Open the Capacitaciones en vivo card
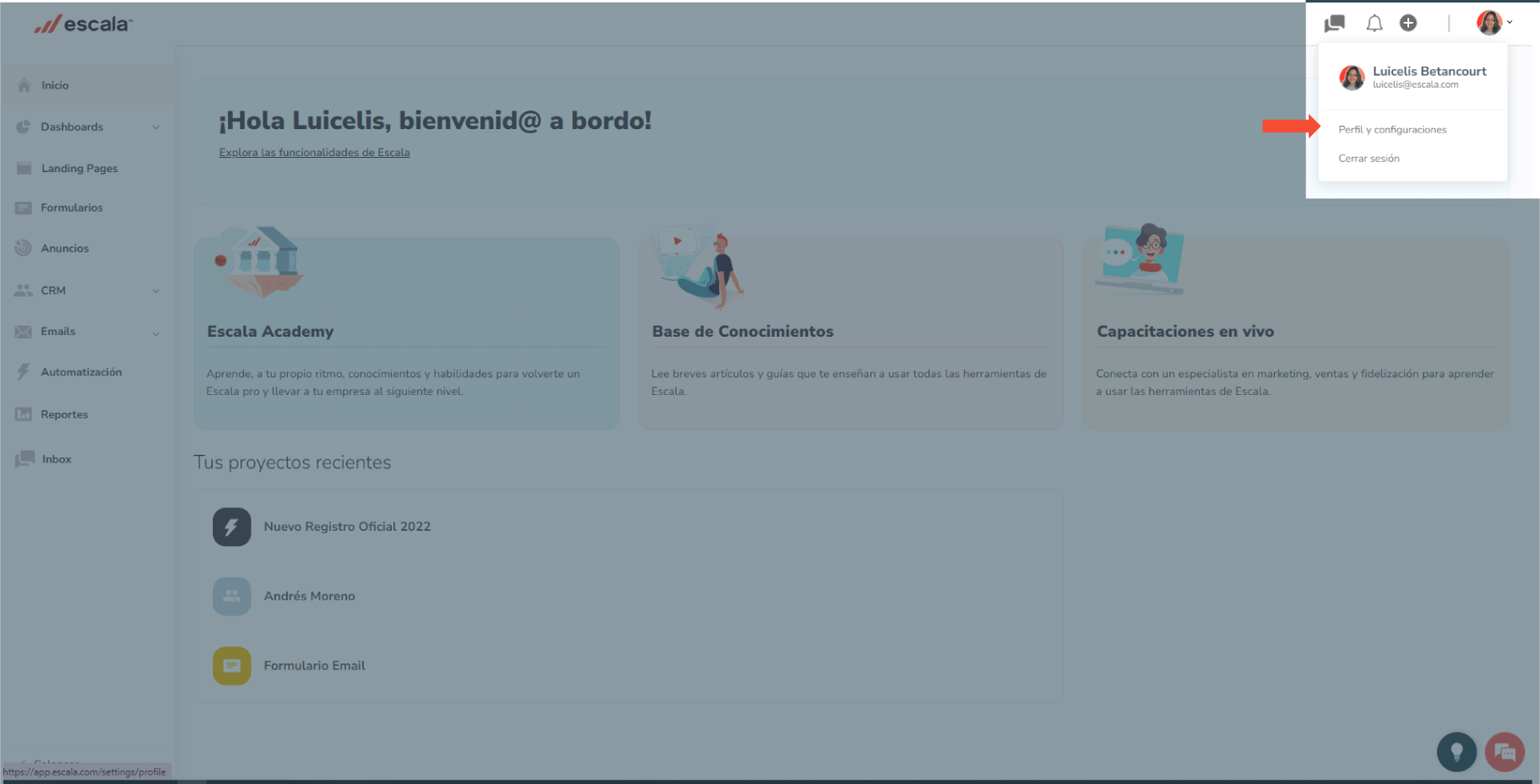This screenshot has height=784, width=1540. pyautogui.click(x=1295, y=334)
